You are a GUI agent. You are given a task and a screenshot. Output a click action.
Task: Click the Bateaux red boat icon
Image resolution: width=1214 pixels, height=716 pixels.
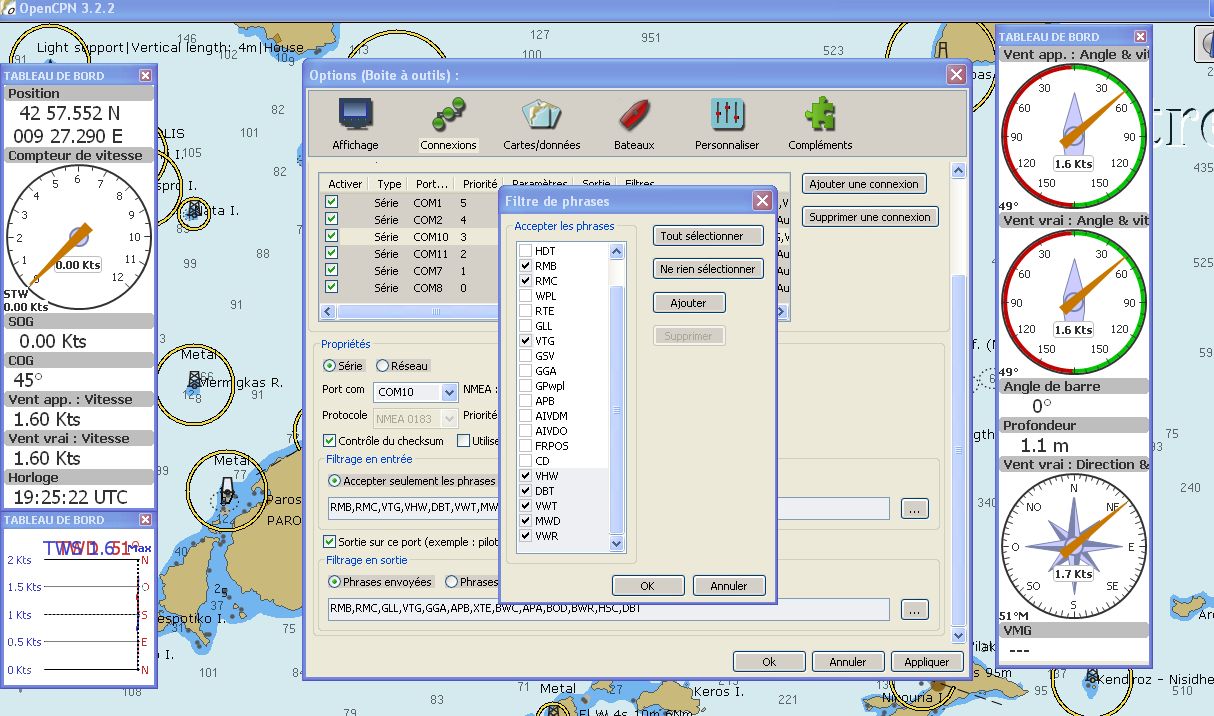click(634, 115)
